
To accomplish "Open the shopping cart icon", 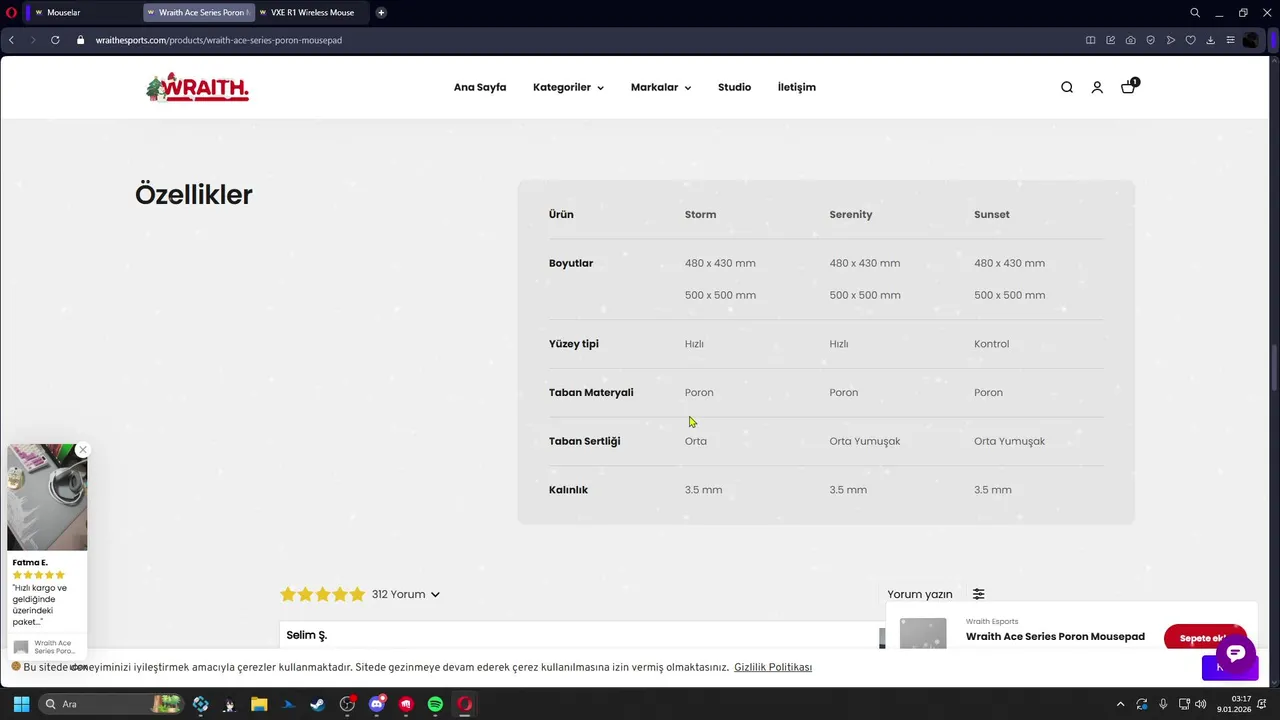I will coord(1129,86).
